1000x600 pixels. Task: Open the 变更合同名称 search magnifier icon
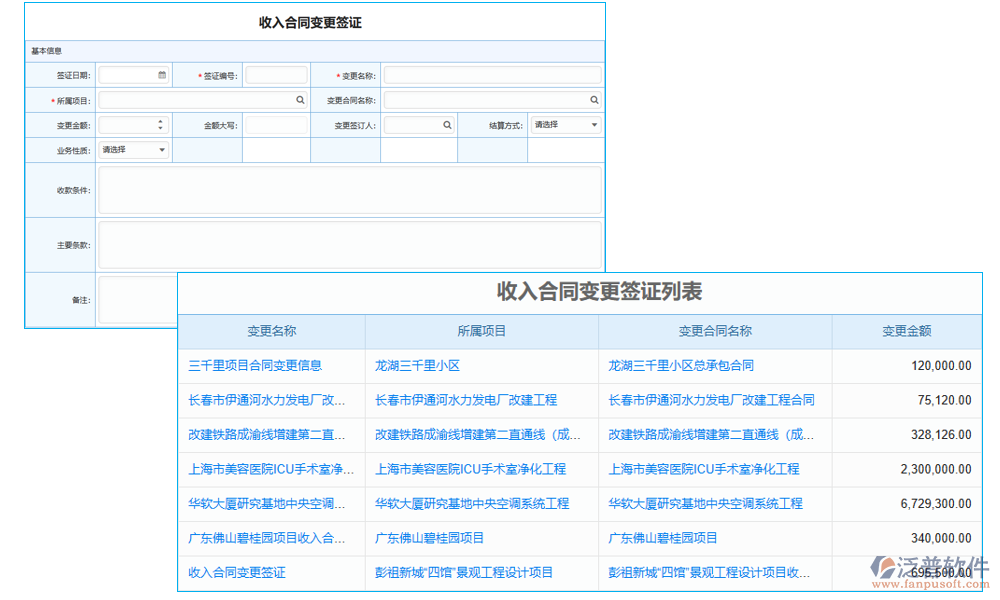tap(595, 99)
